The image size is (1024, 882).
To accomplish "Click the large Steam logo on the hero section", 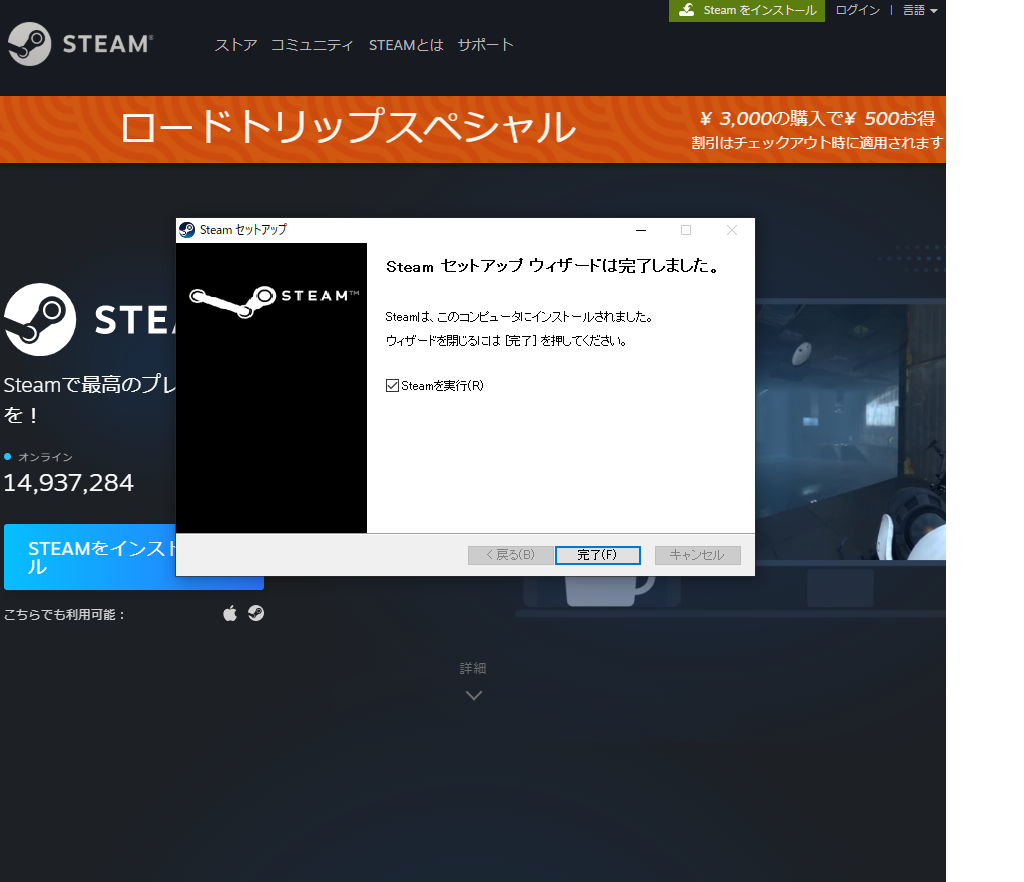I will click(x=40, y=319).
